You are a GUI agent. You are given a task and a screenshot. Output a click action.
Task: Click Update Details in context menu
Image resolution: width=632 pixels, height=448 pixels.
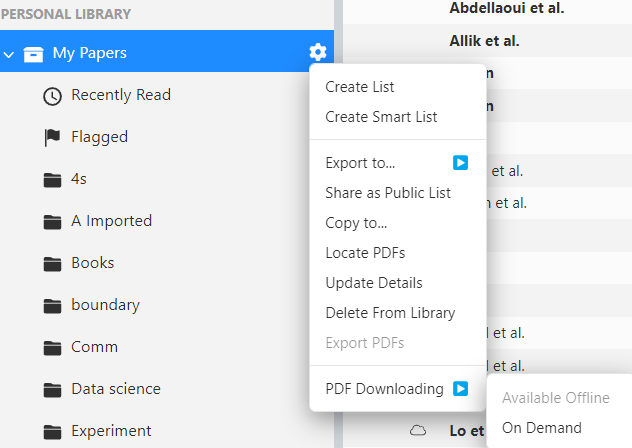pos(374,283)
